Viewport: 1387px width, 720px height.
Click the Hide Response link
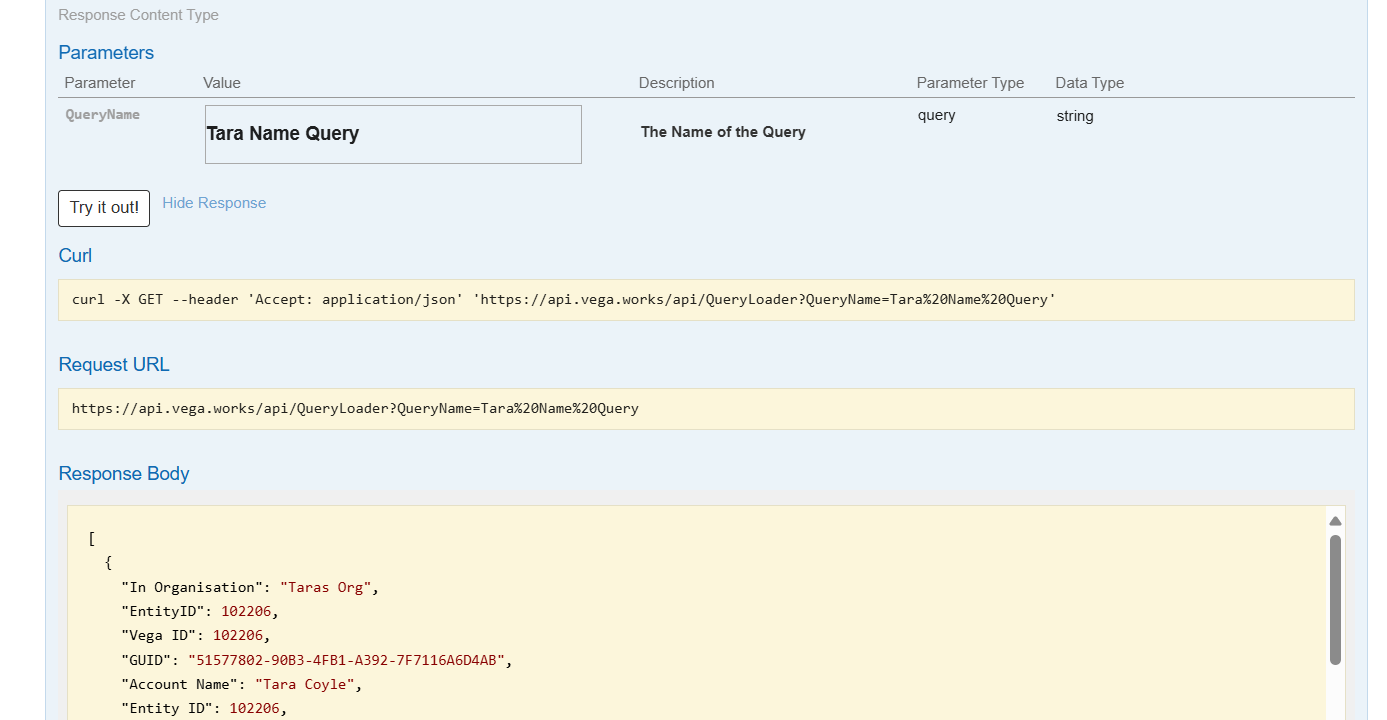[214, 203]
